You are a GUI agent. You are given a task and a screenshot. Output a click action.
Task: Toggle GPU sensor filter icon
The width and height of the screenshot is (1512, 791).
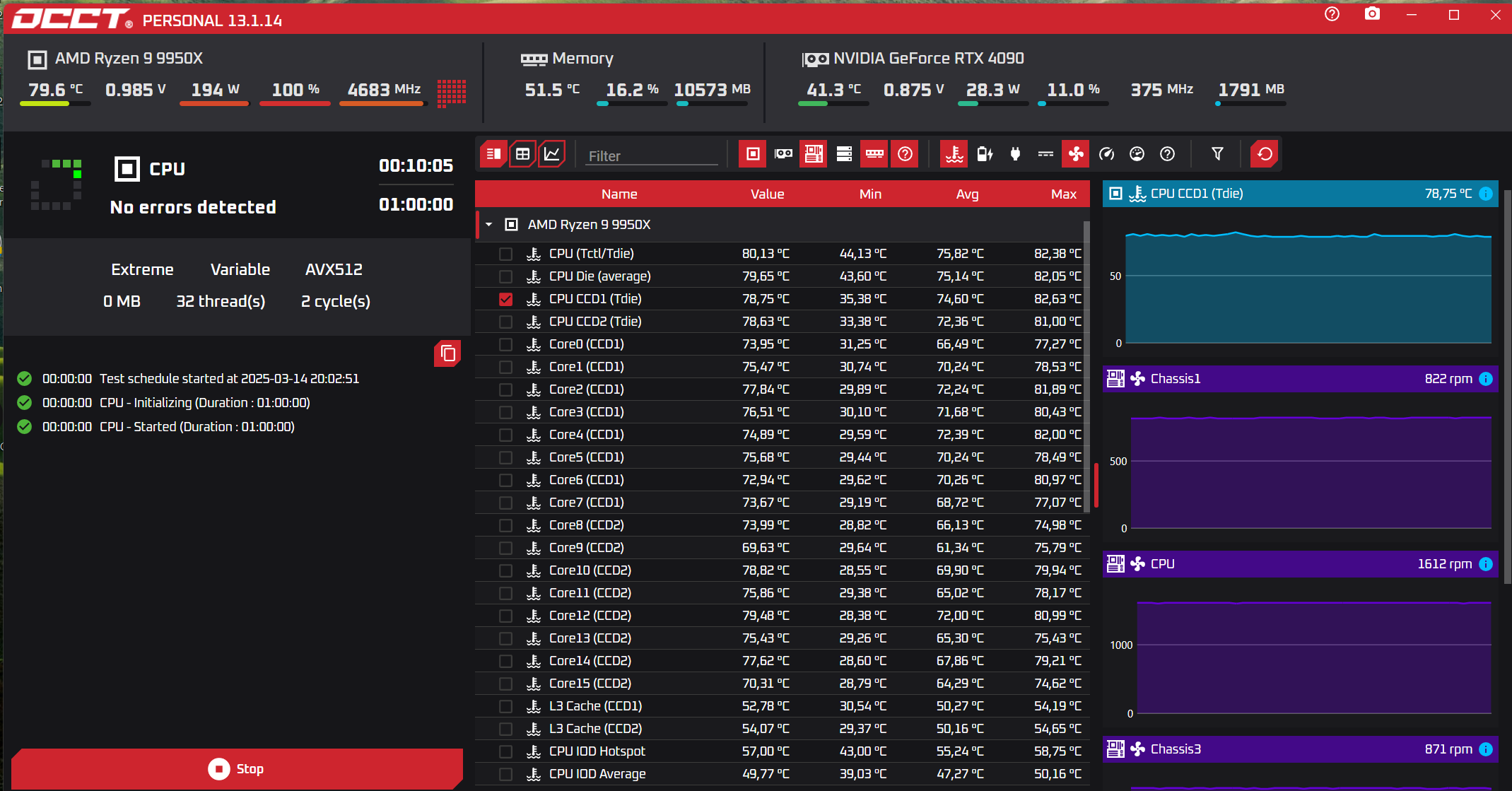click(x=783, y=153)
